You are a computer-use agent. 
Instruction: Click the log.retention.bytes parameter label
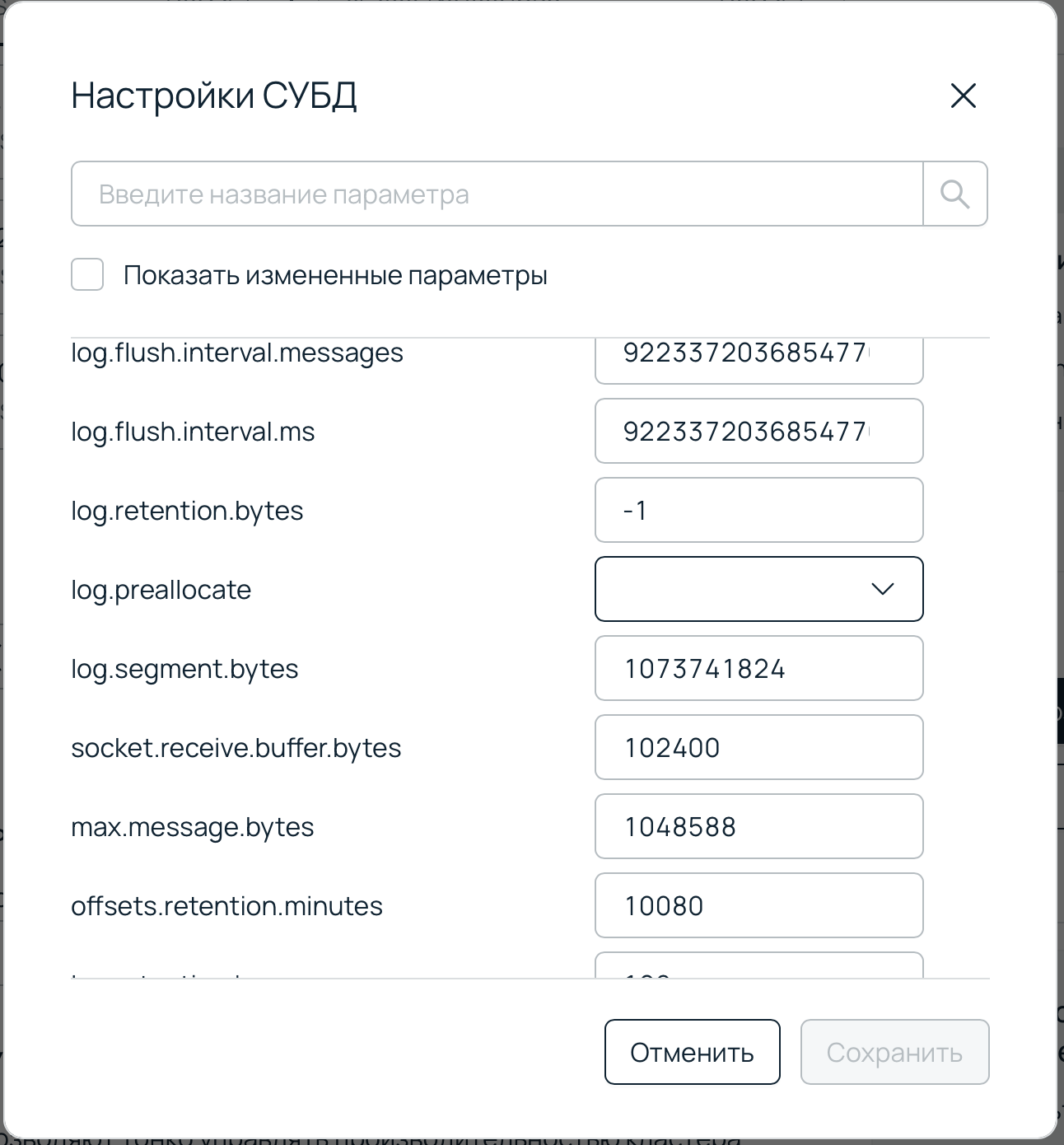[187, 510]
